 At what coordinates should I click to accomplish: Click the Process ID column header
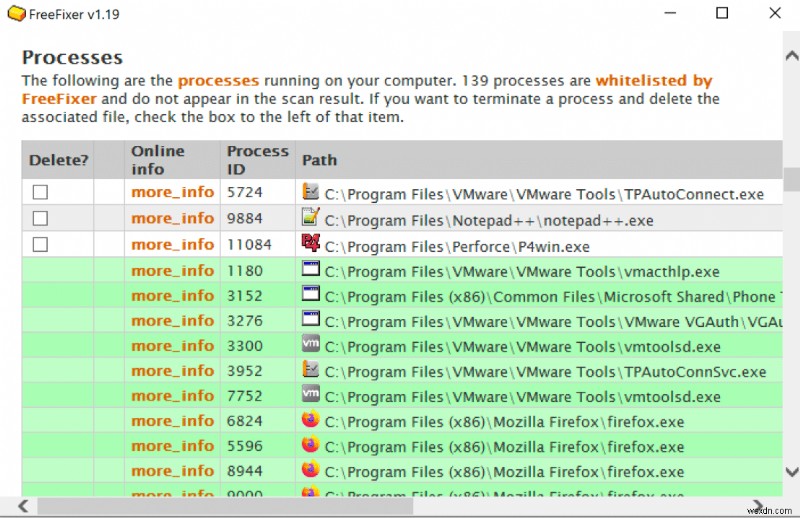pos(258,160)
